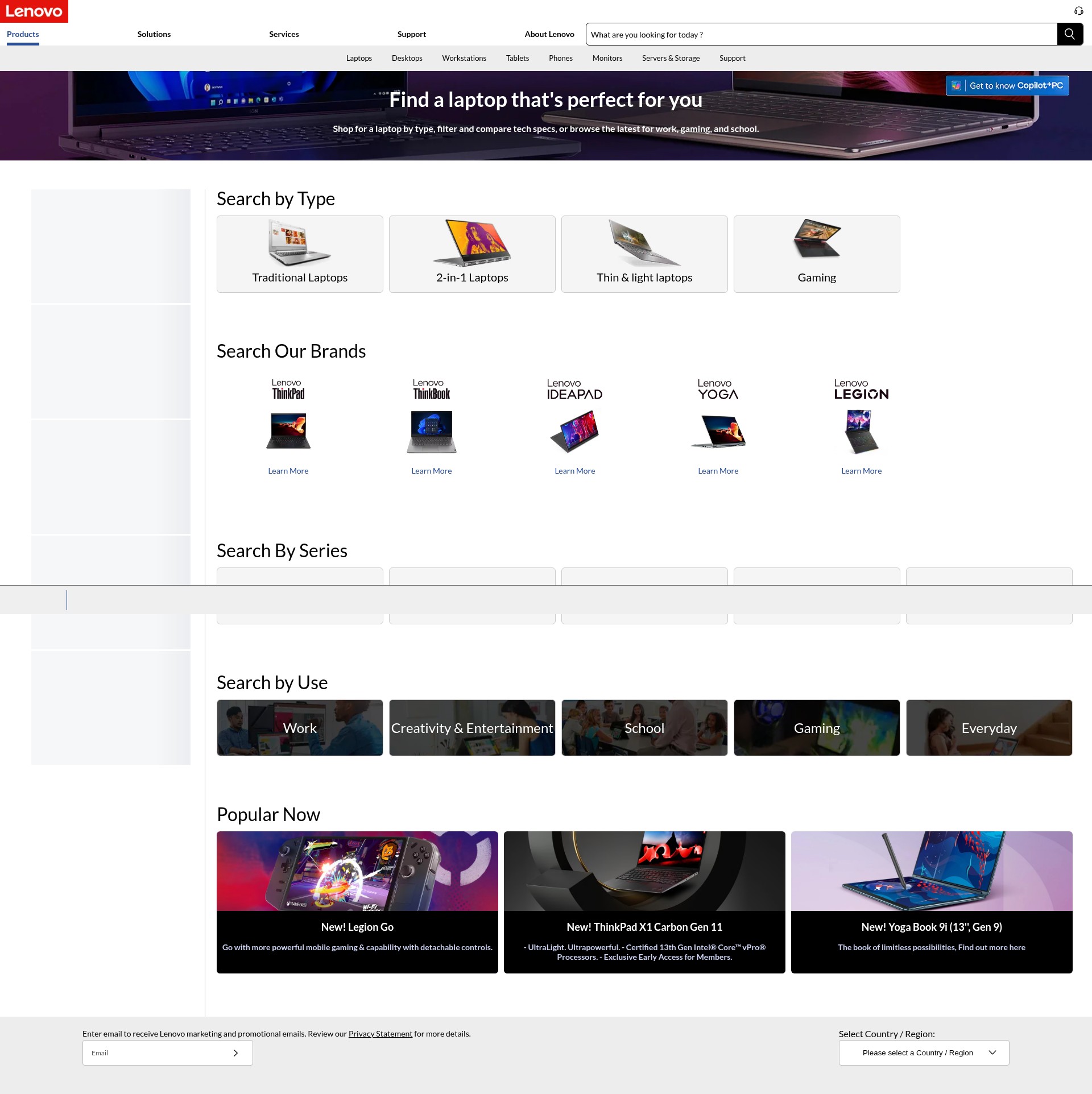Click the IdeaPad brand logo

[x=574, y=389]
